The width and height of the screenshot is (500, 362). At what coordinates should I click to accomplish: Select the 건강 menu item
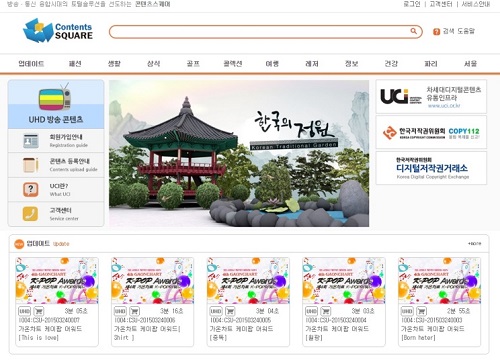pyautogui.click(x=391, y=63)
